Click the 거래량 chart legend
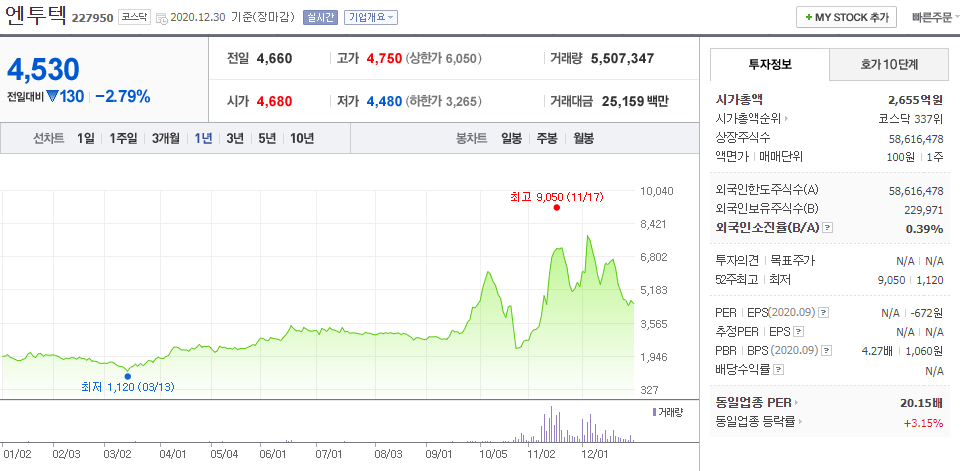Image resolution: width=964 pixels, height=471 pixels. (x=668, y=412)
